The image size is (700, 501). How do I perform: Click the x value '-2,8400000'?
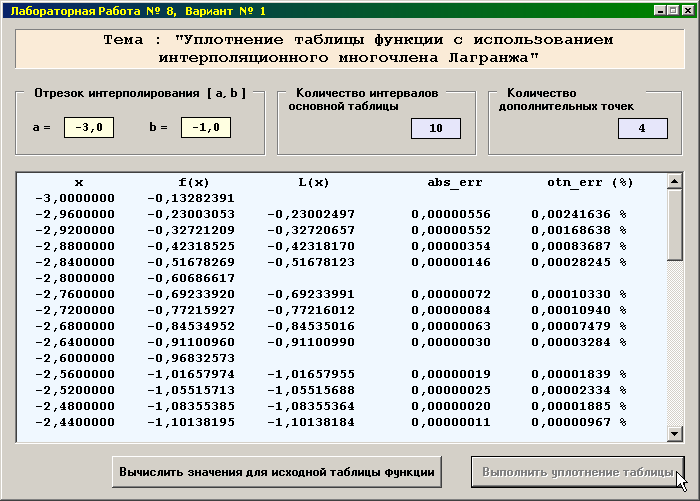click(x=75, y=262)
